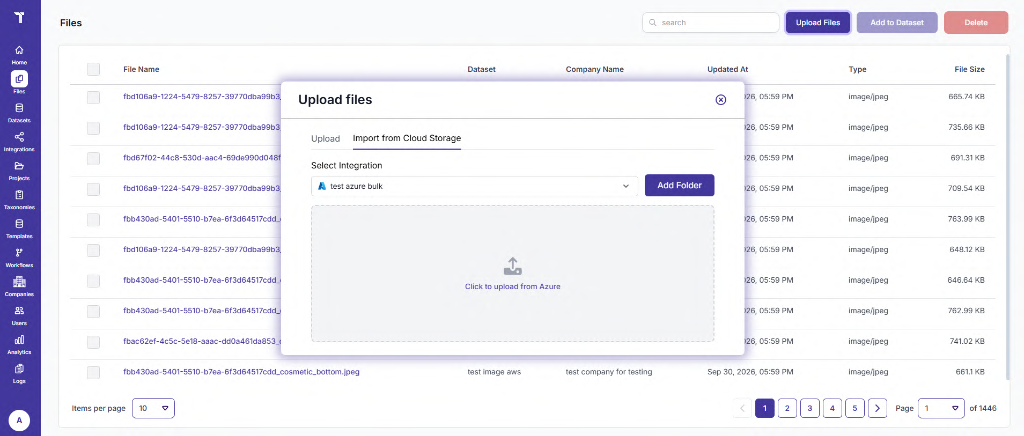Click the '661.1 KB' file size value
The height and width of the screenshot is (436, 1024).
[970, 373]
